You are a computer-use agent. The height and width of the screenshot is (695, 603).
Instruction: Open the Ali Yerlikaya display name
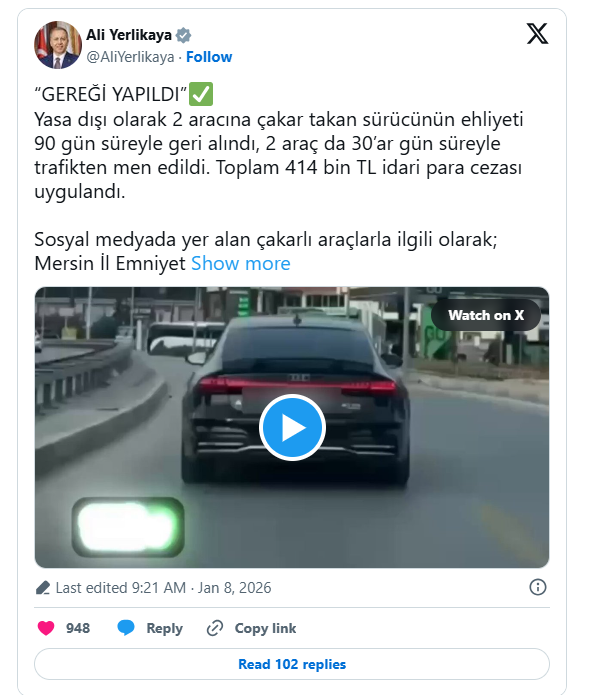point(129,35)
